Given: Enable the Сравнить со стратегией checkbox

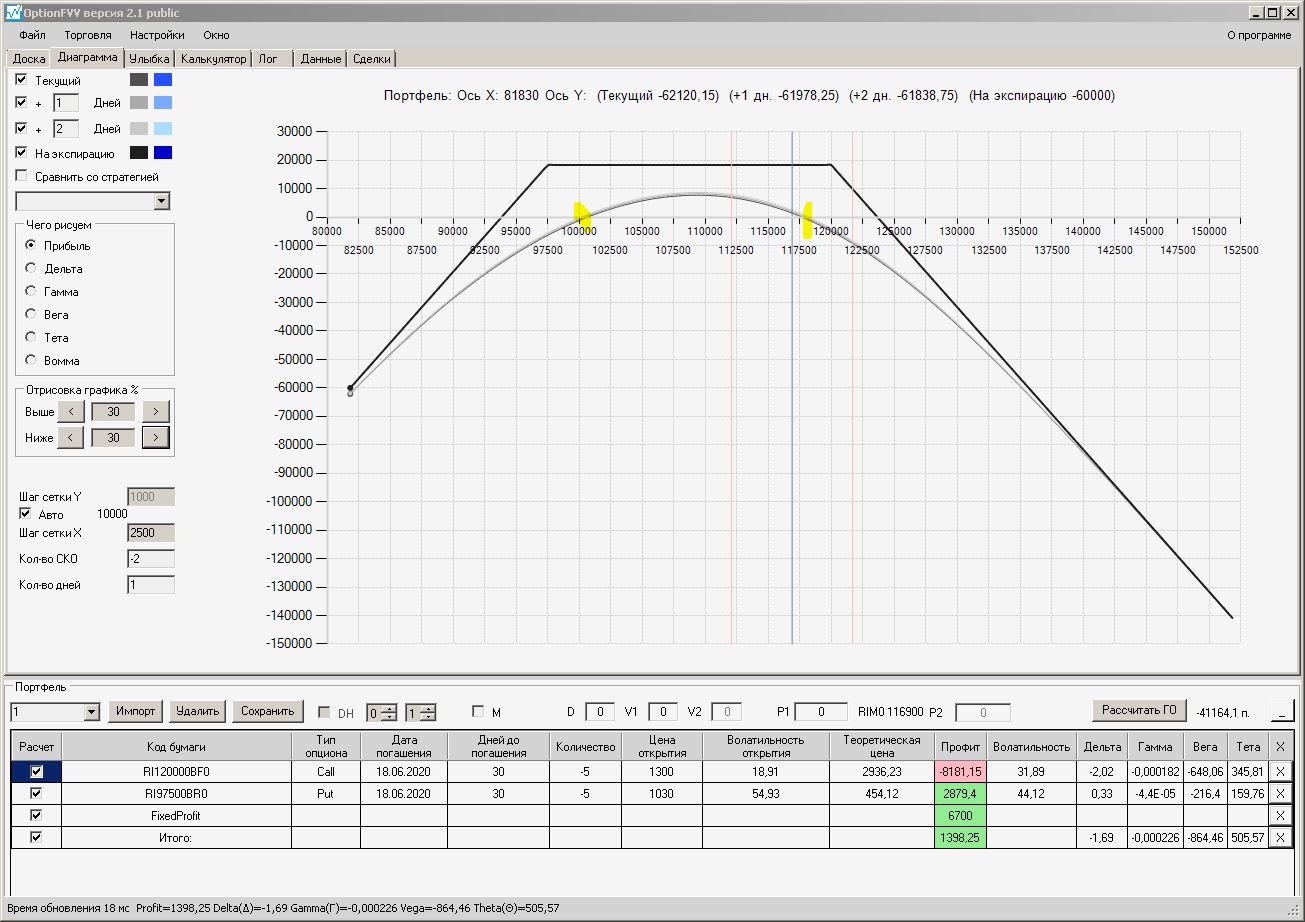Looking at the screenshot, I should pos(22,176).
